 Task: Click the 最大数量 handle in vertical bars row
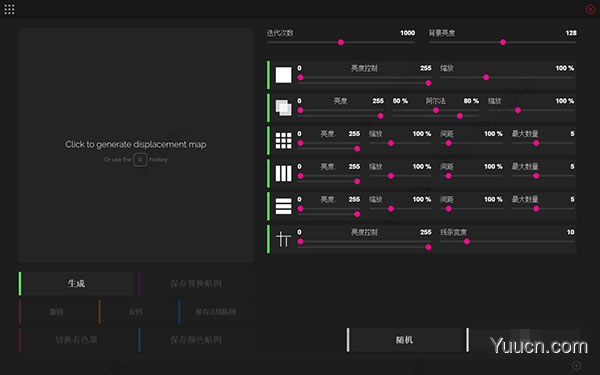[536, 176]
